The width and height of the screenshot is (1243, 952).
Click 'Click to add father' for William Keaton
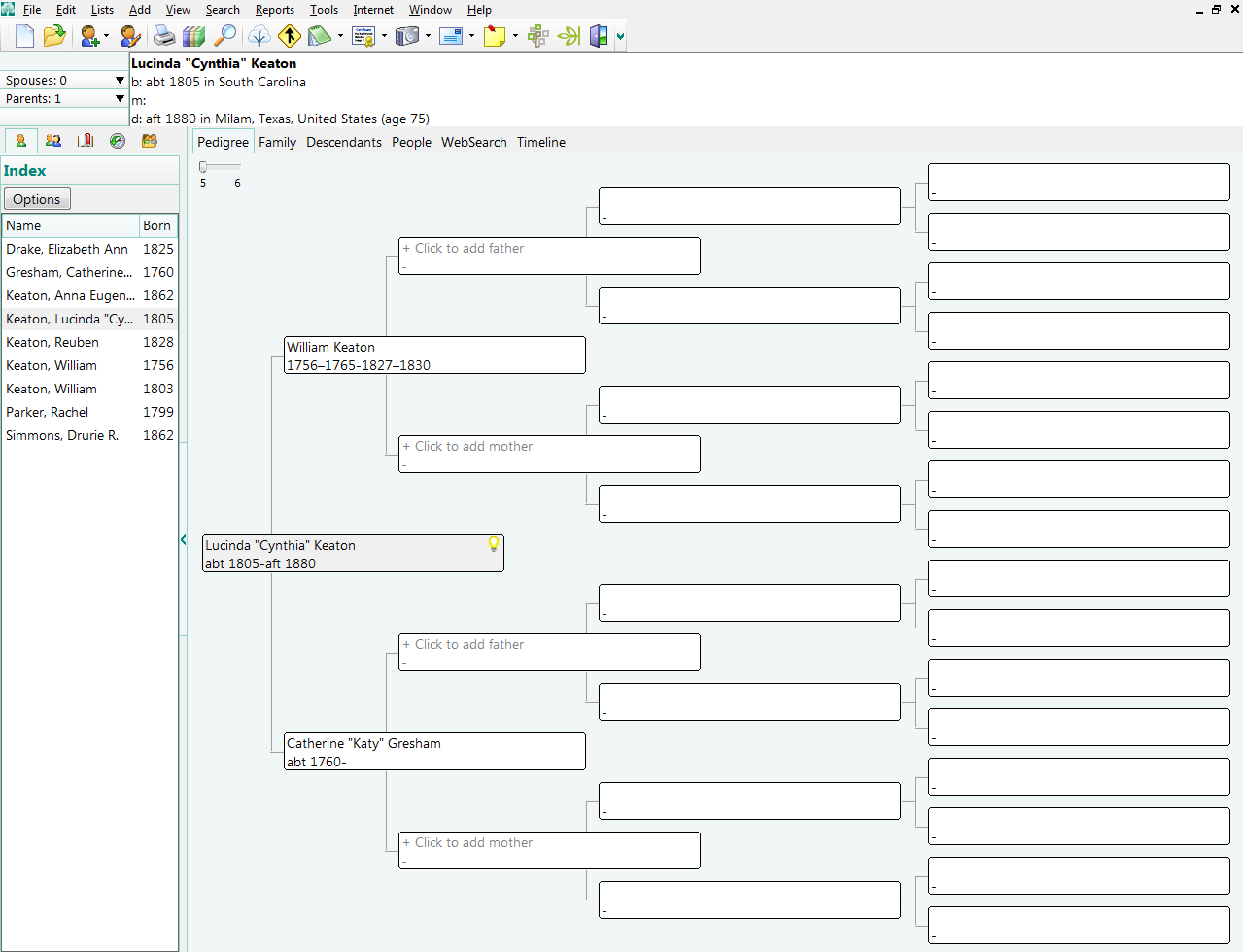pos(549,255)
